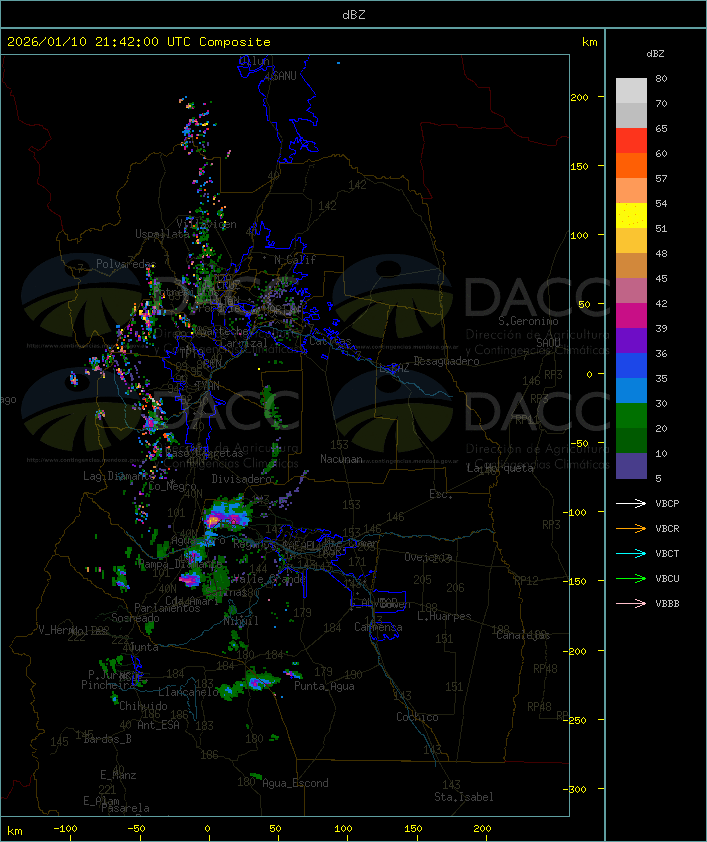Click the VBCP legend label
This screenshot has height=842, width=707.
pos(667,504)
